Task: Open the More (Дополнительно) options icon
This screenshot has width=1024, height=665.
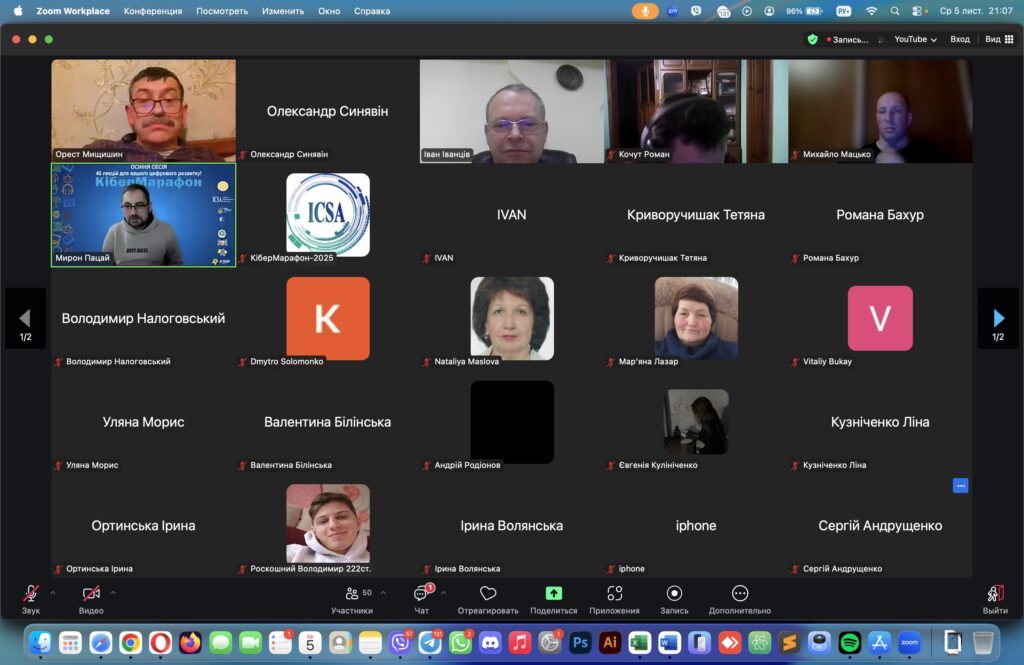Action: (x=740, y=594)
